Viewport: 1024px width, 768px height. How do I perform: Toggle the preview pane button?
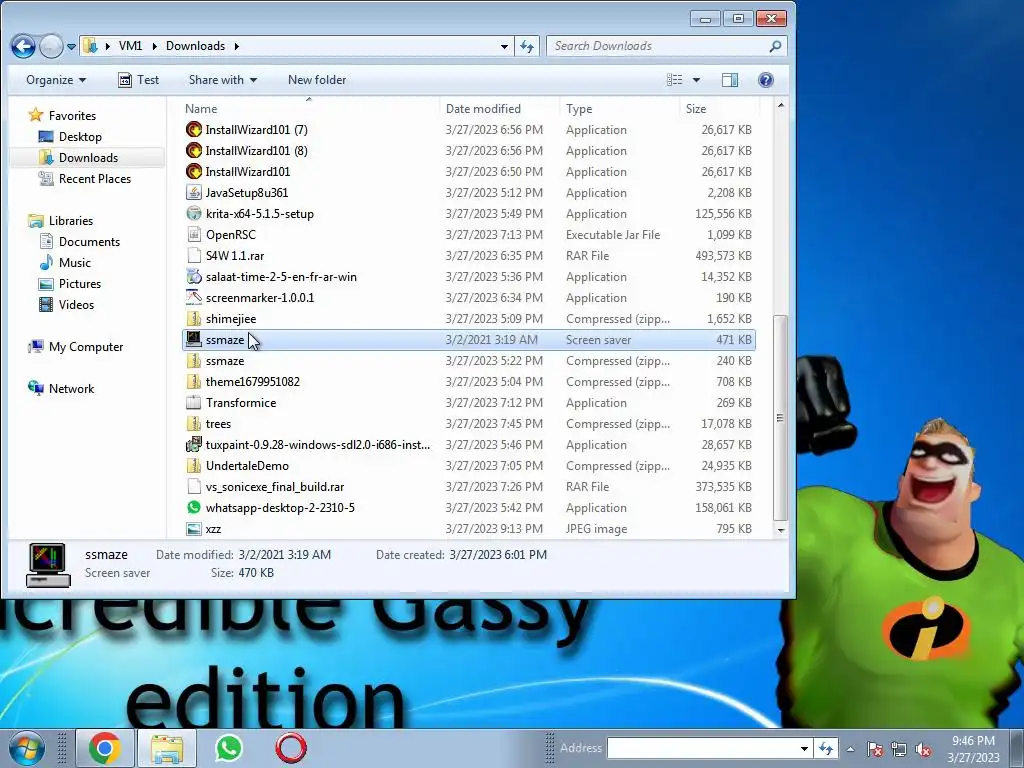730,80
